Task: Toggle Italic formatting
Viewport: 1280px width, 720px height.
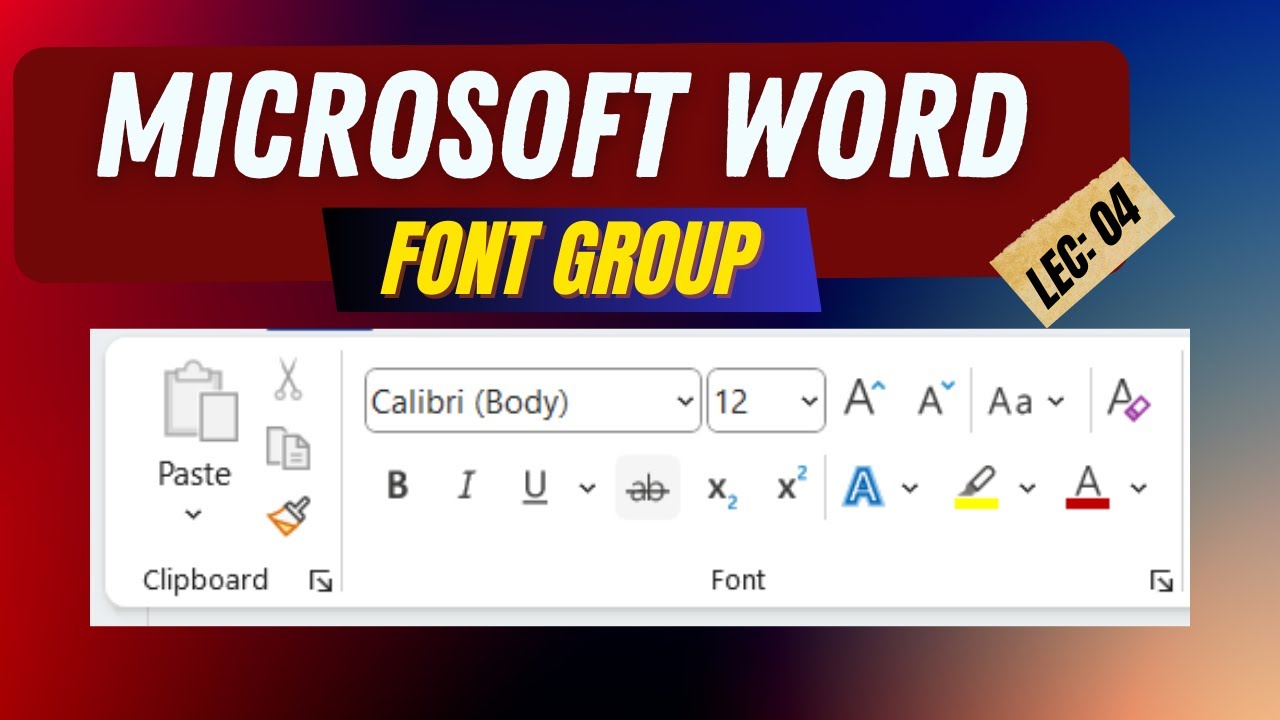Action: click(x=465, y=487)
